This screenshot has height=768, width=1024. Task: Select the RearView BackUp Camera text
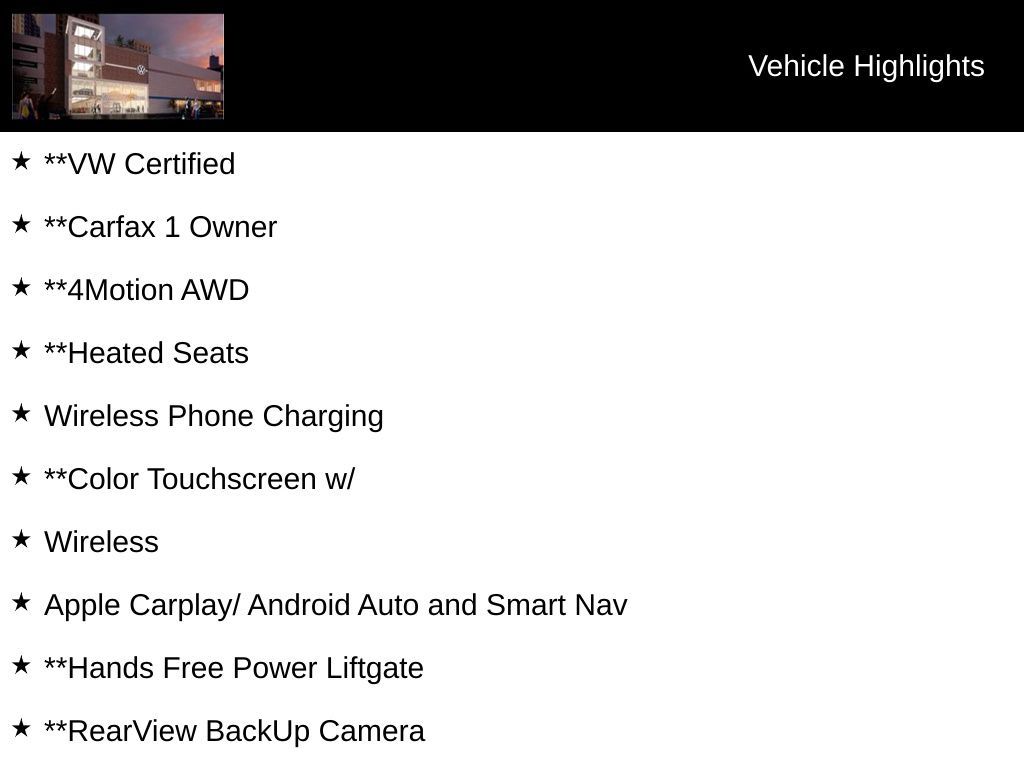point(234,731)
